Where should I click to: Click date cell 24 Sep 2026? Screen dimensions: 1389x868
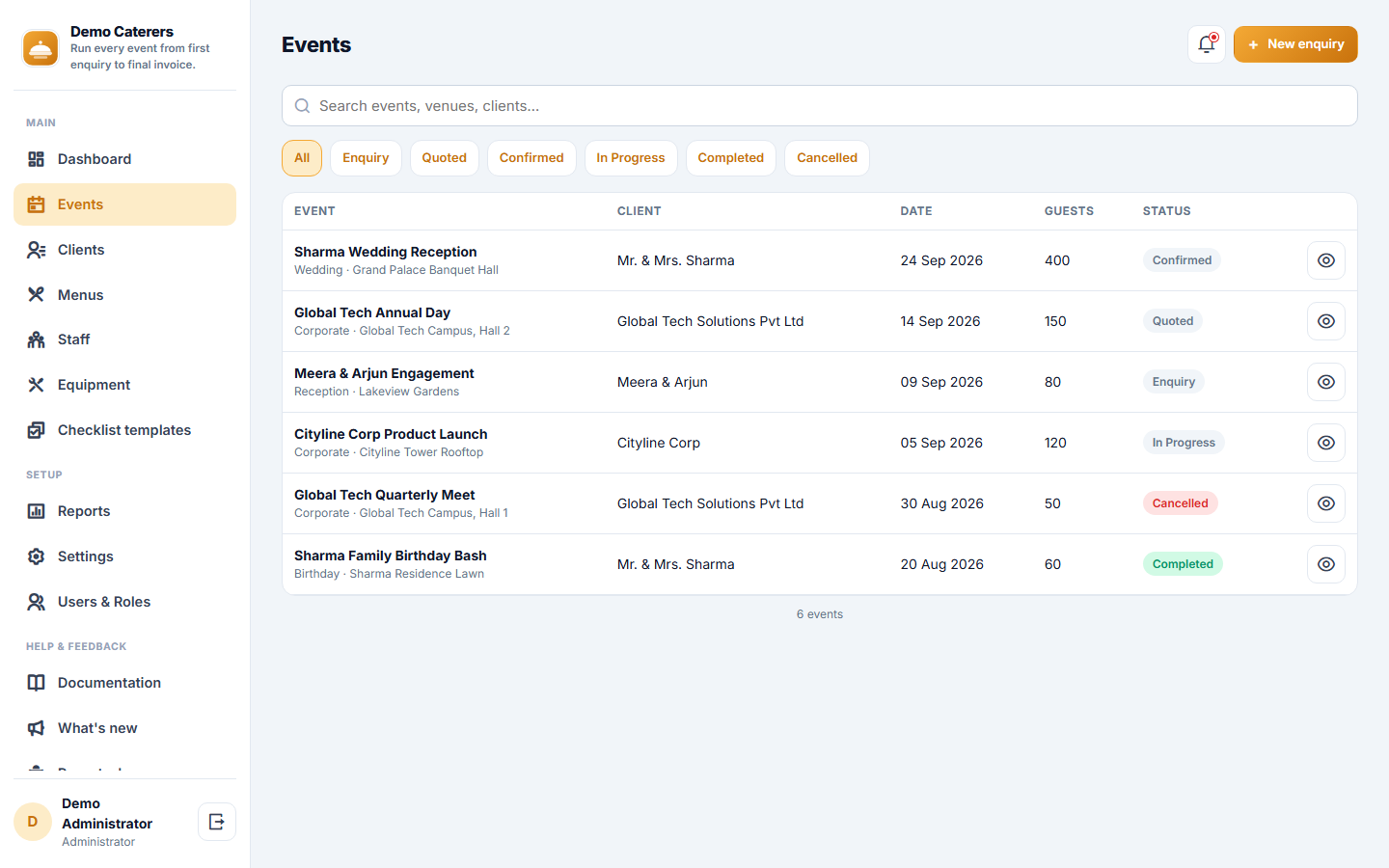[941, 260]
